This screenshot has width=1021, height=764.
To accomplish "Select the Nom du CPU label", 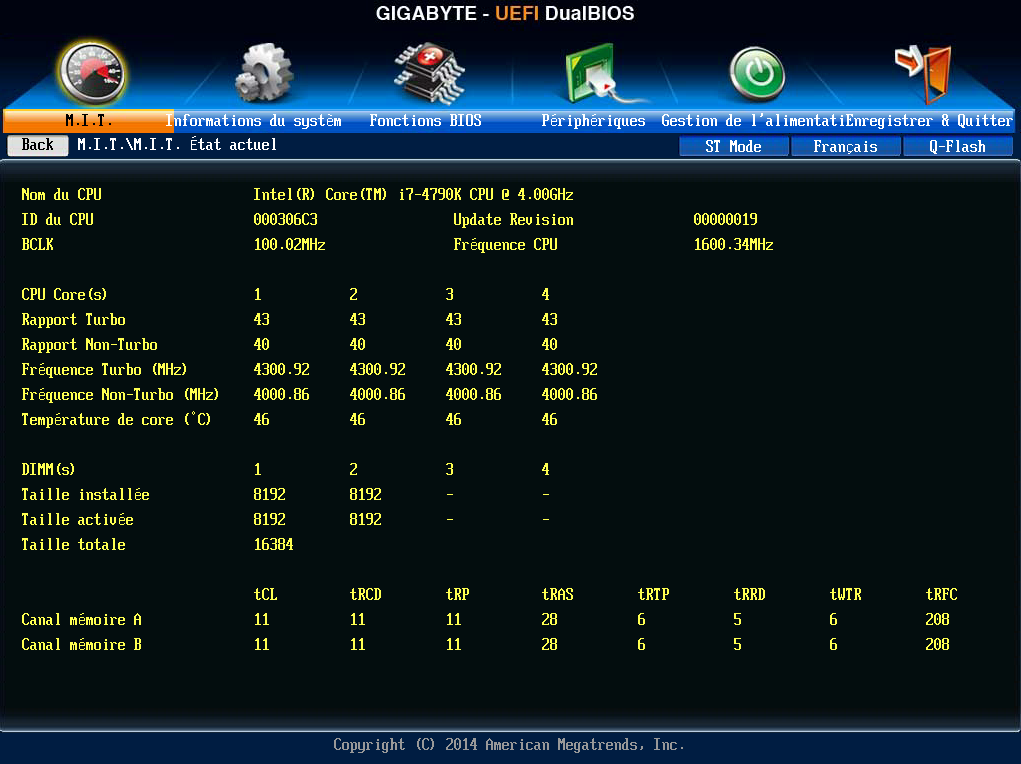I will tap(61, 195).
